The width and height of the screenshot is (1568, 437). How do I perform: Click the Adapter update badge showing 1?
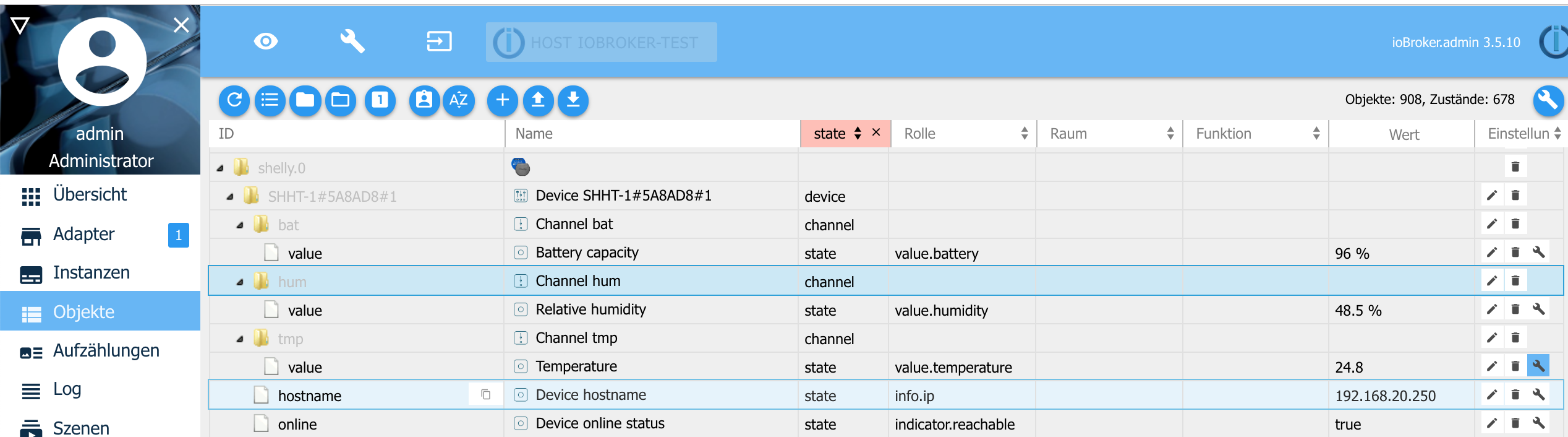179,235
